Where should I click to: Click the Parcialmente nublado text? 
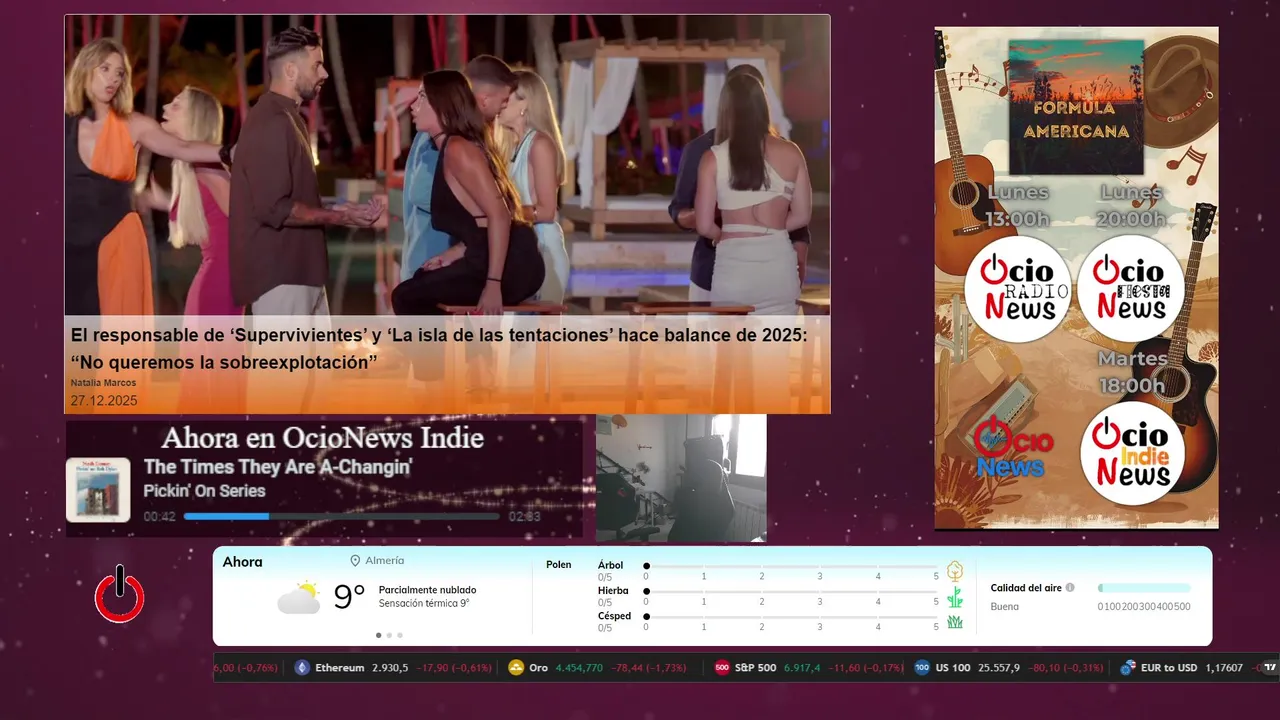tap(427, 590)
